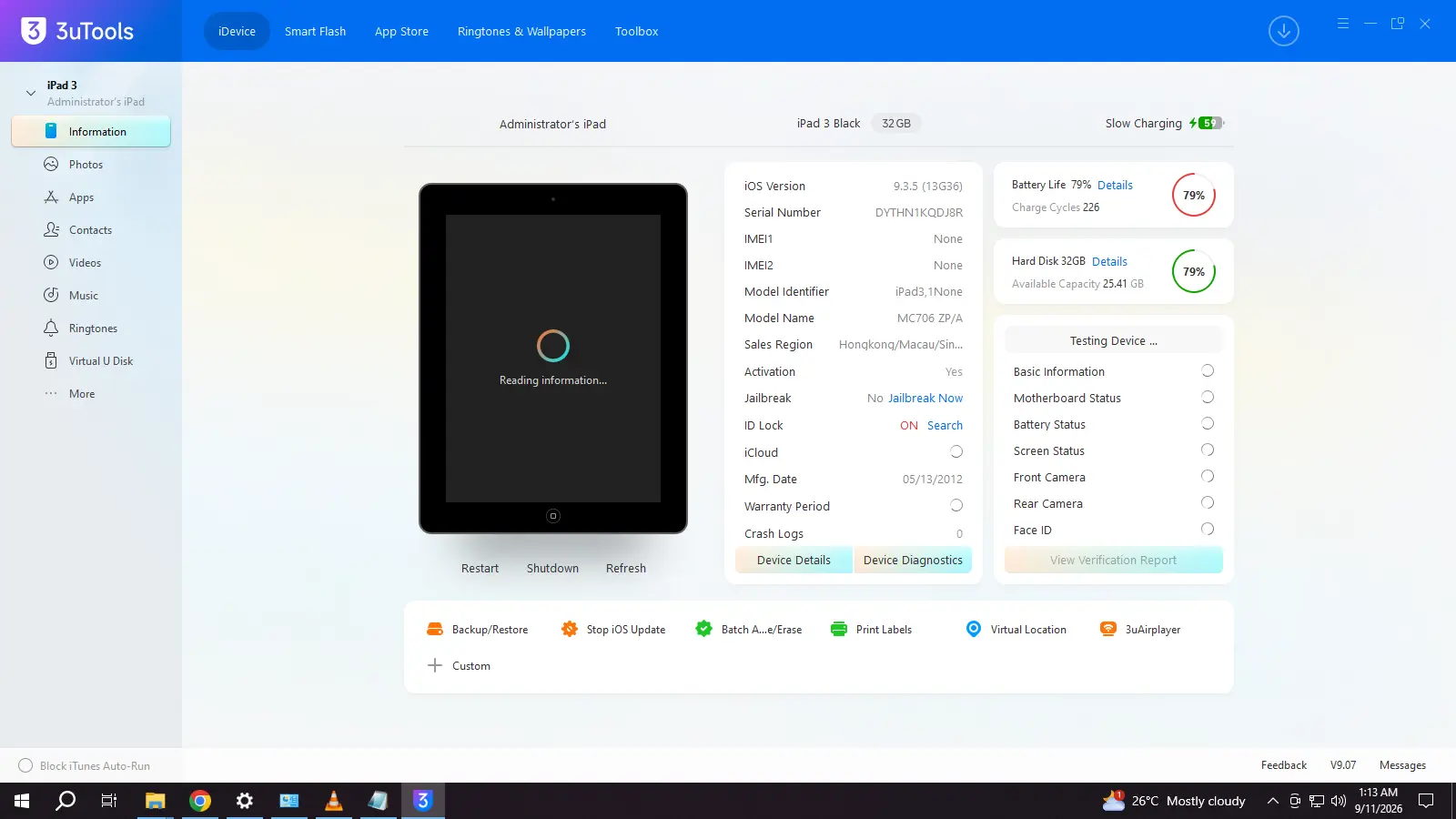Add a Custom shortcut with plus icon
The width and height of the screenshot is (1456, 819).
pyautogui.click(x=459, y=665)
